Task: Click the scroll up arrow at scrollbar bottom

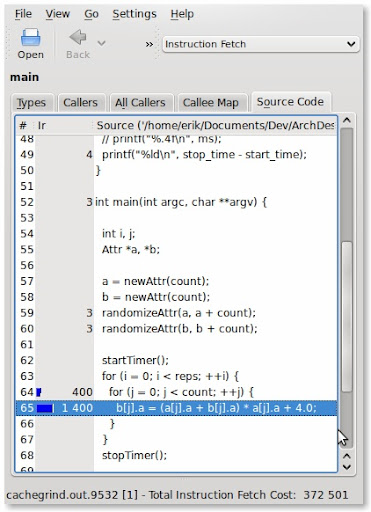Action: [x=347, y=456]
